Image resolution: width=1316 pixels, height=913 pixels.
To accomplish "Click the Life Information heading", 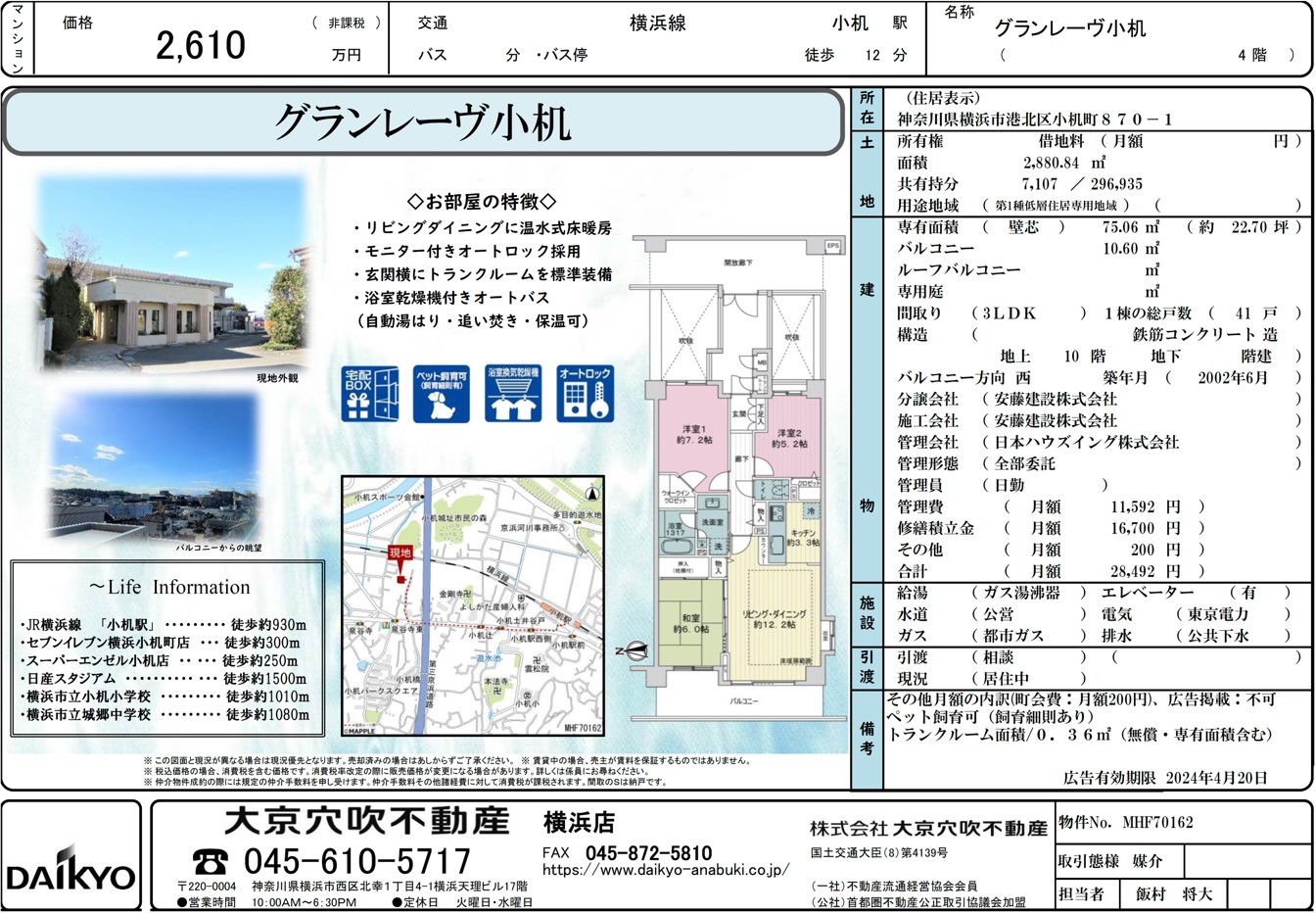I will (x=169, y=588).
